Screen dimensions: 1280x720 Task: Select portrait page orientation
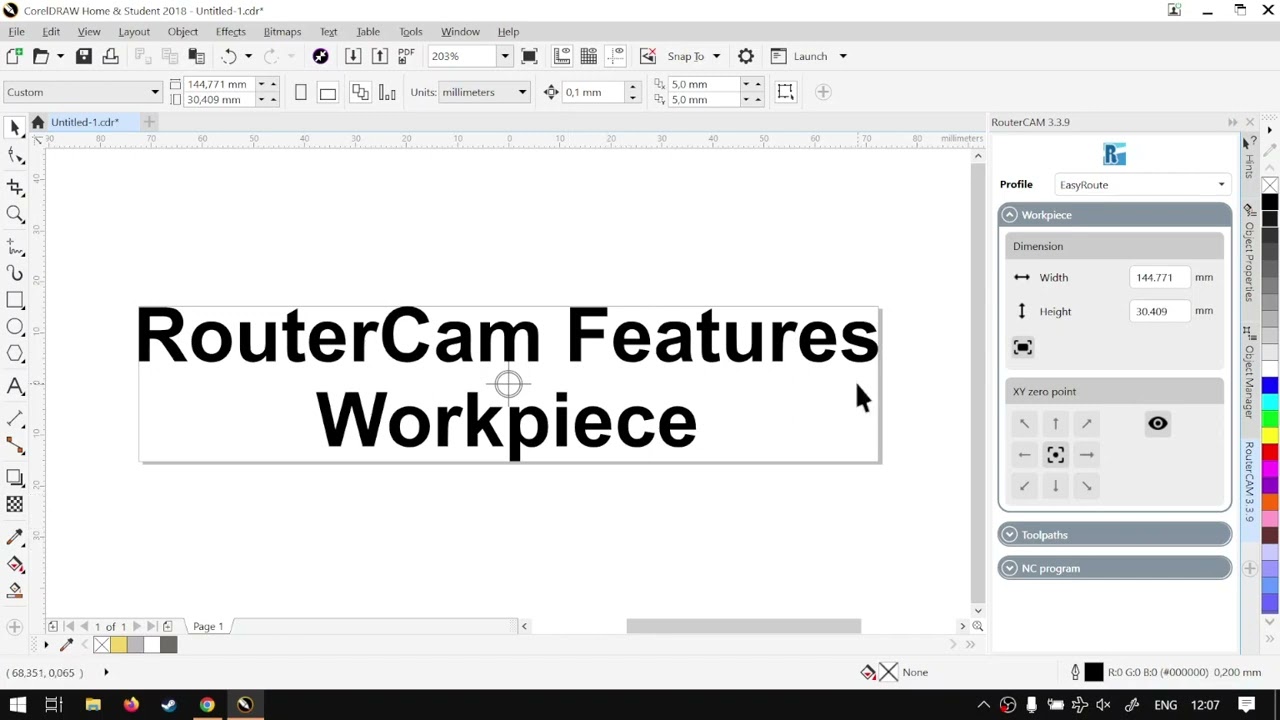pos(301,92)
